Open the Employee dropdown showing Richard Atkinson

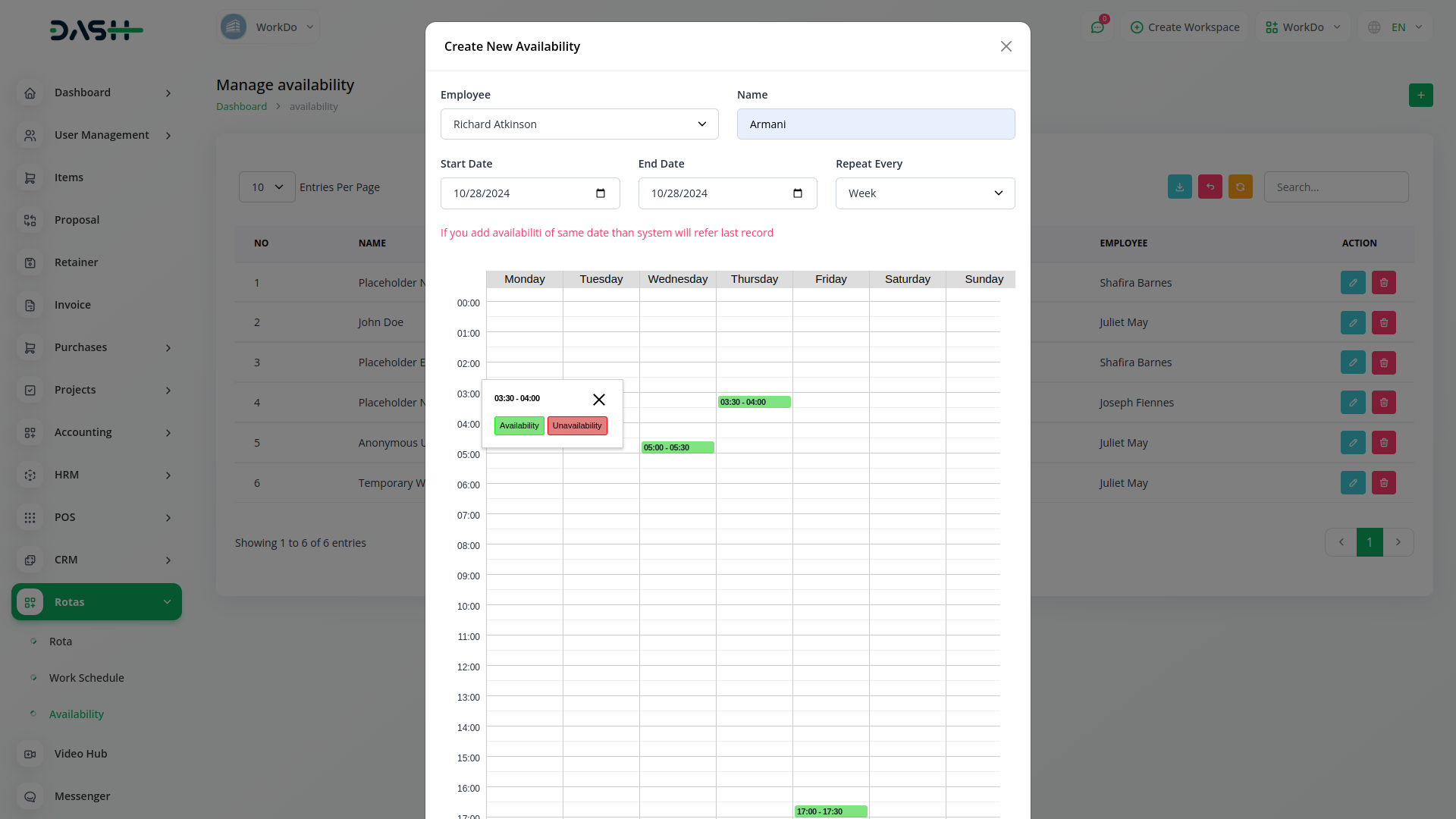point(579,124)
